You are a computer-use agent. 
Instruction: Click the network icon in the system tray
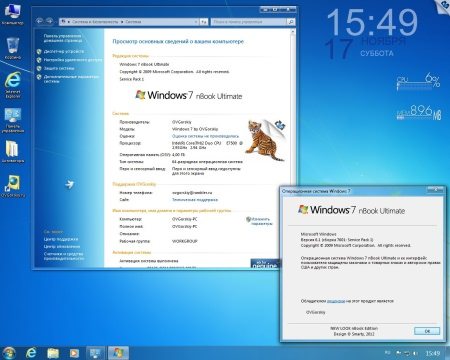click(407, 353)
